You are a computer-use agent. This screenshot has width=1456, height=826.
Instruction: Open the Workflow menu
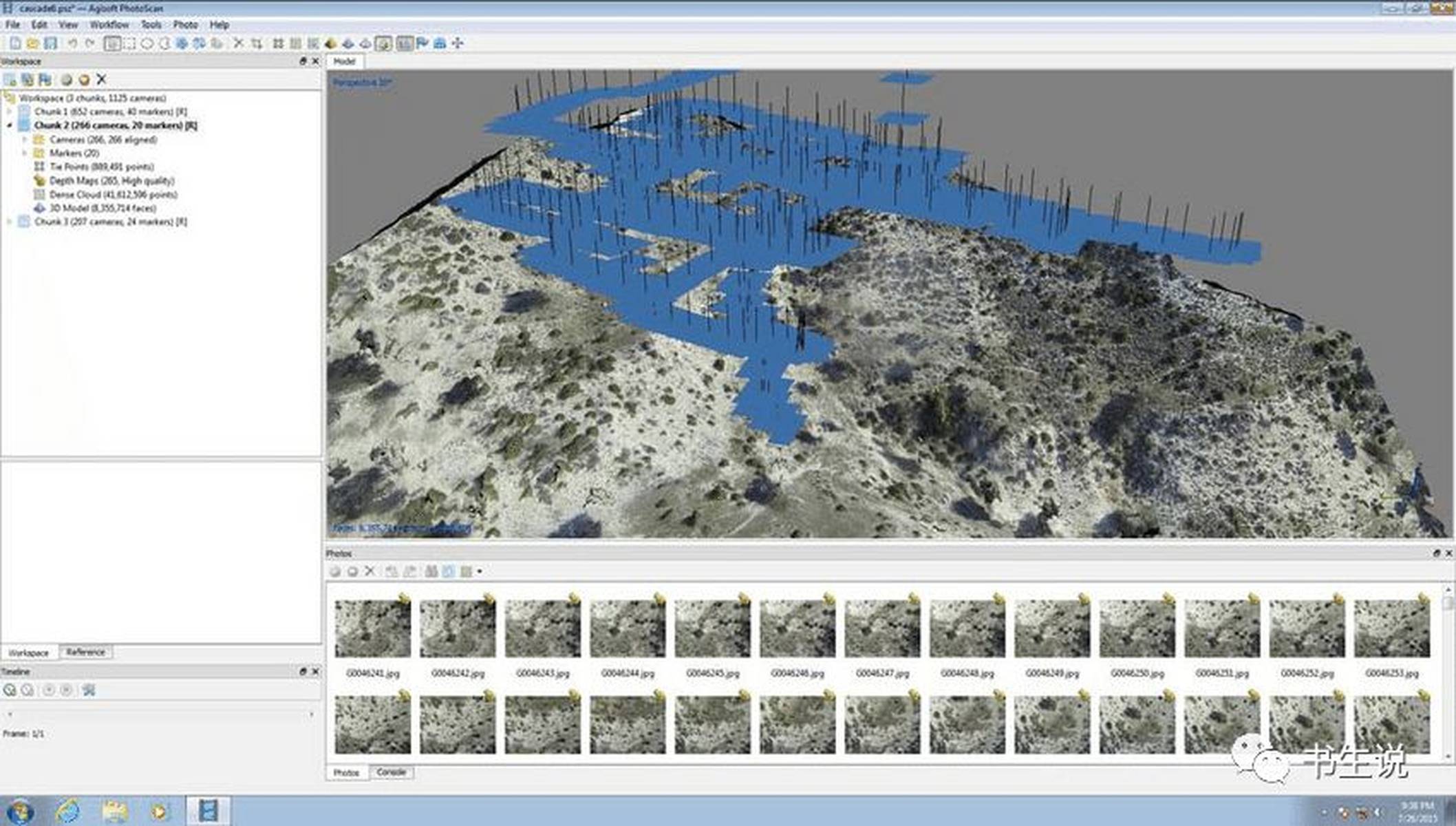110,24
